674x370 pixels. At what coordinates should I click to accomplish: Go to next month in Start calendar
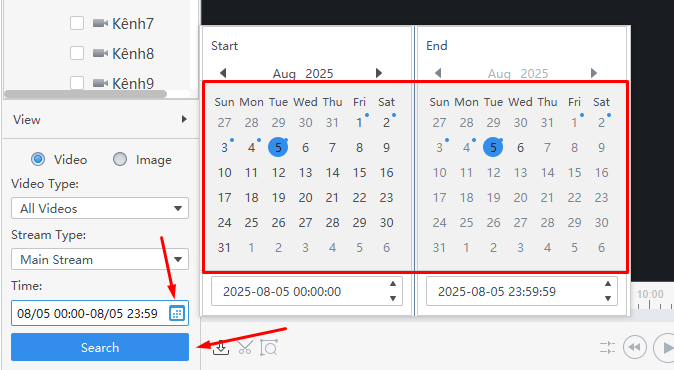[379, 73]
